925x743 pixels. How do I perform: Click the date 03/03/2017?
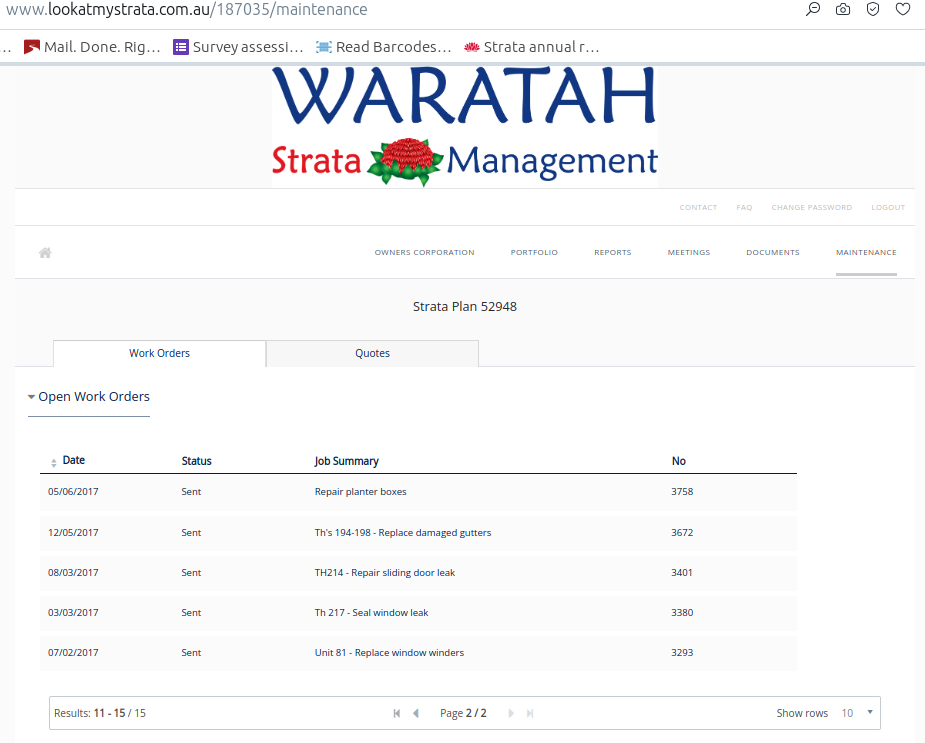pos(73,613)
